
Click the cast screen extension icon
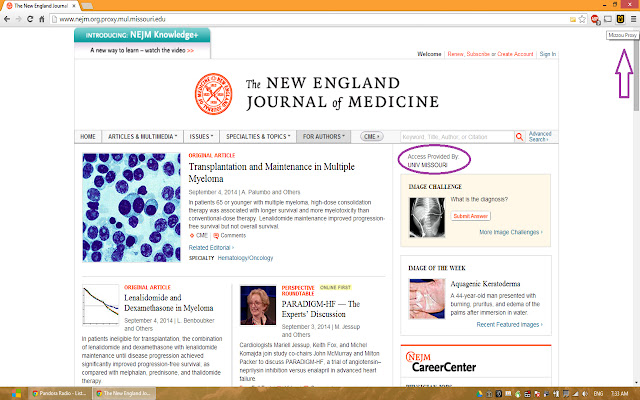(608, 19)
